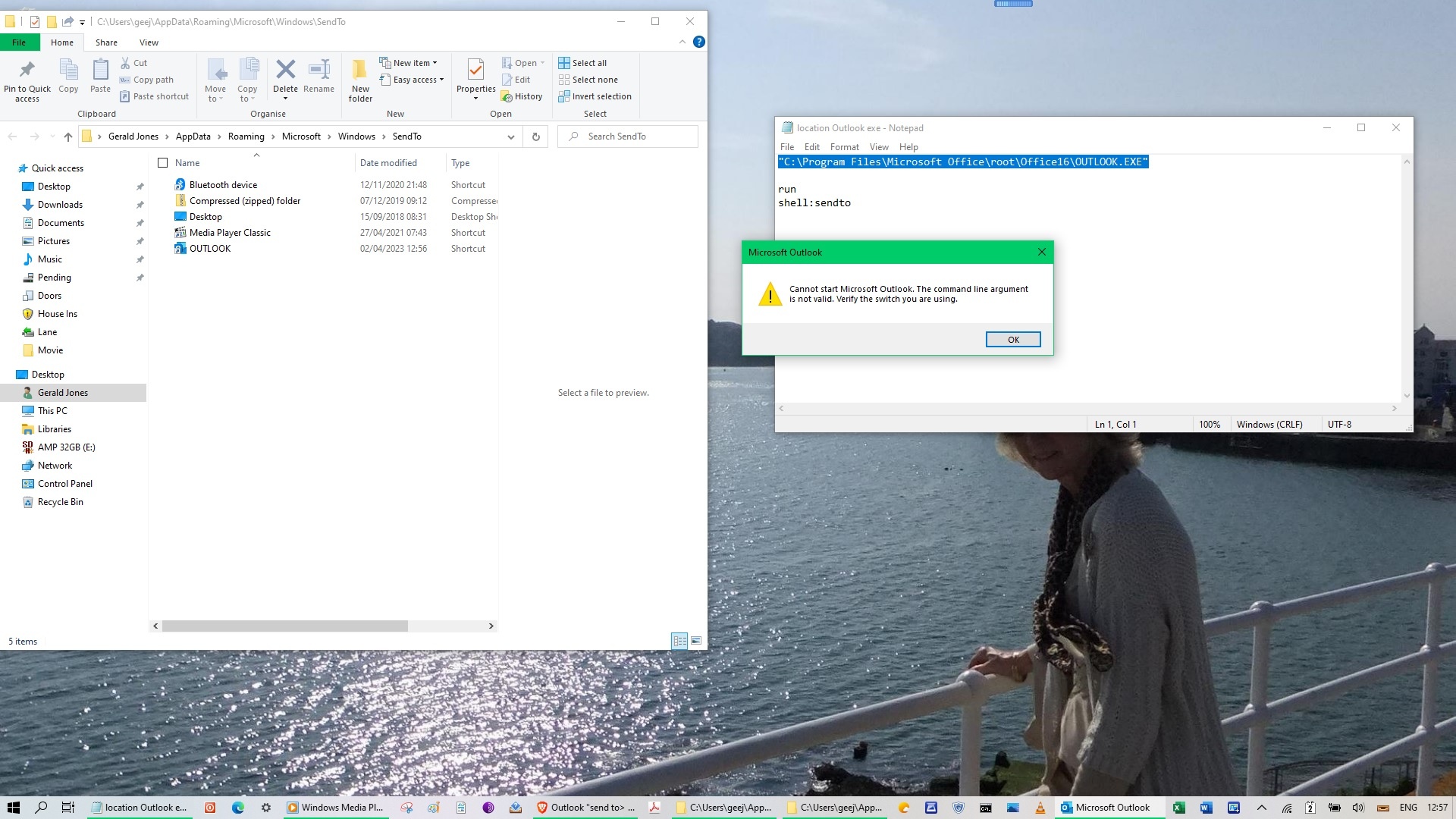
Task: Click Notepad vertical scrollbar down arrow
Action: tap(1407, 396)
